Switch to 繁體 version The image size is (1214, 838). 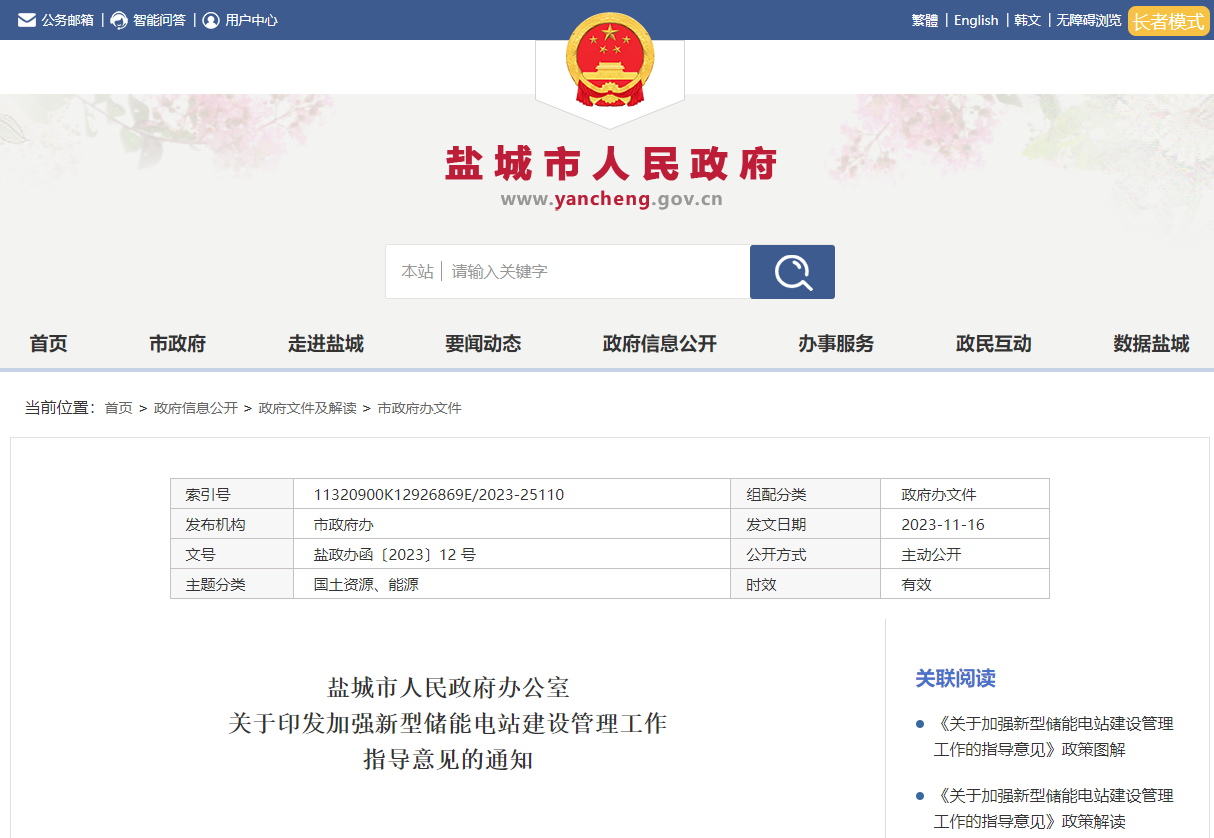click(x=925, y=20)
